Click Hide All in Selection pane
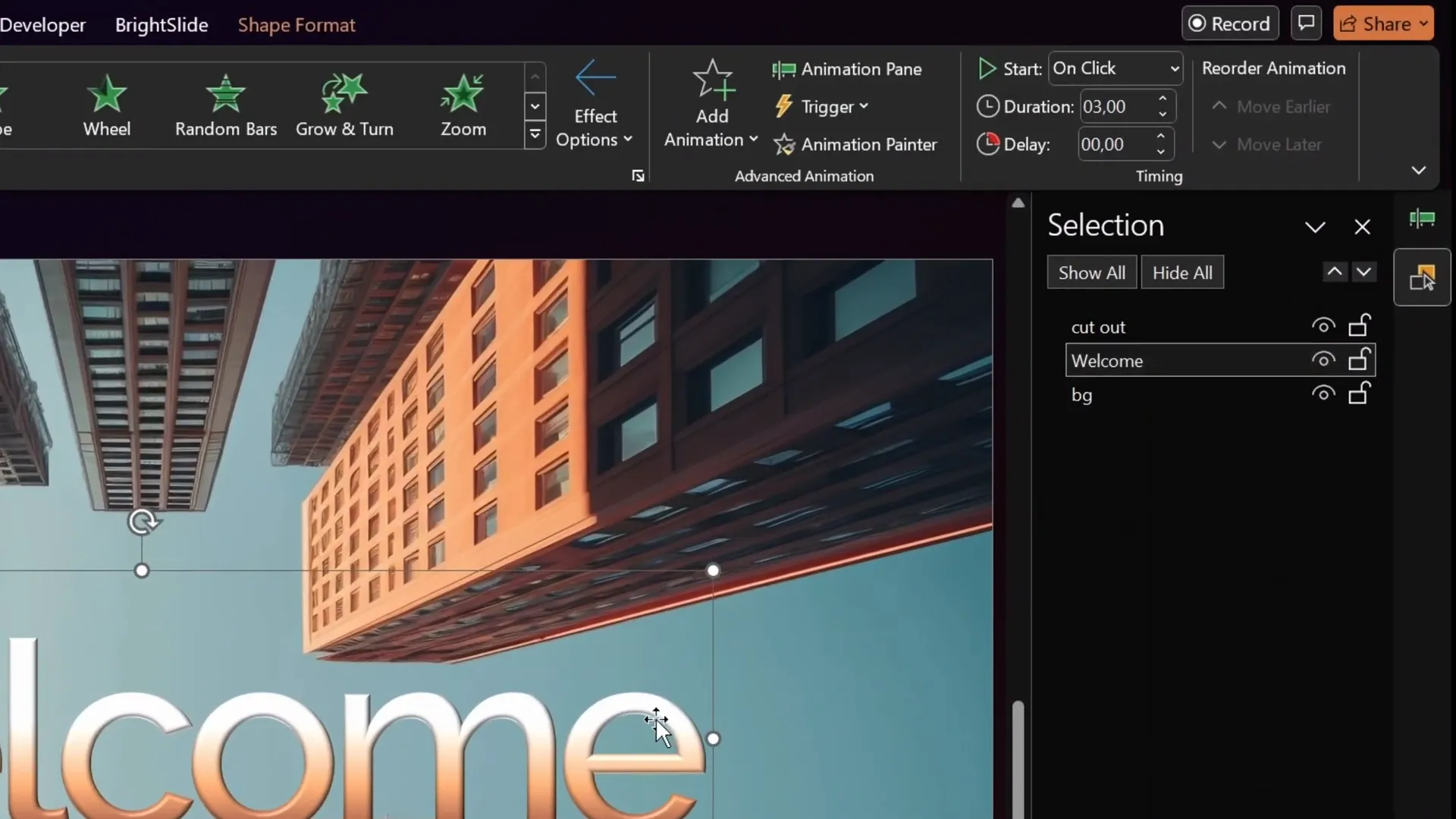Image resolution: width=1456 pixels, height=819 pixels. [1182, 273]
